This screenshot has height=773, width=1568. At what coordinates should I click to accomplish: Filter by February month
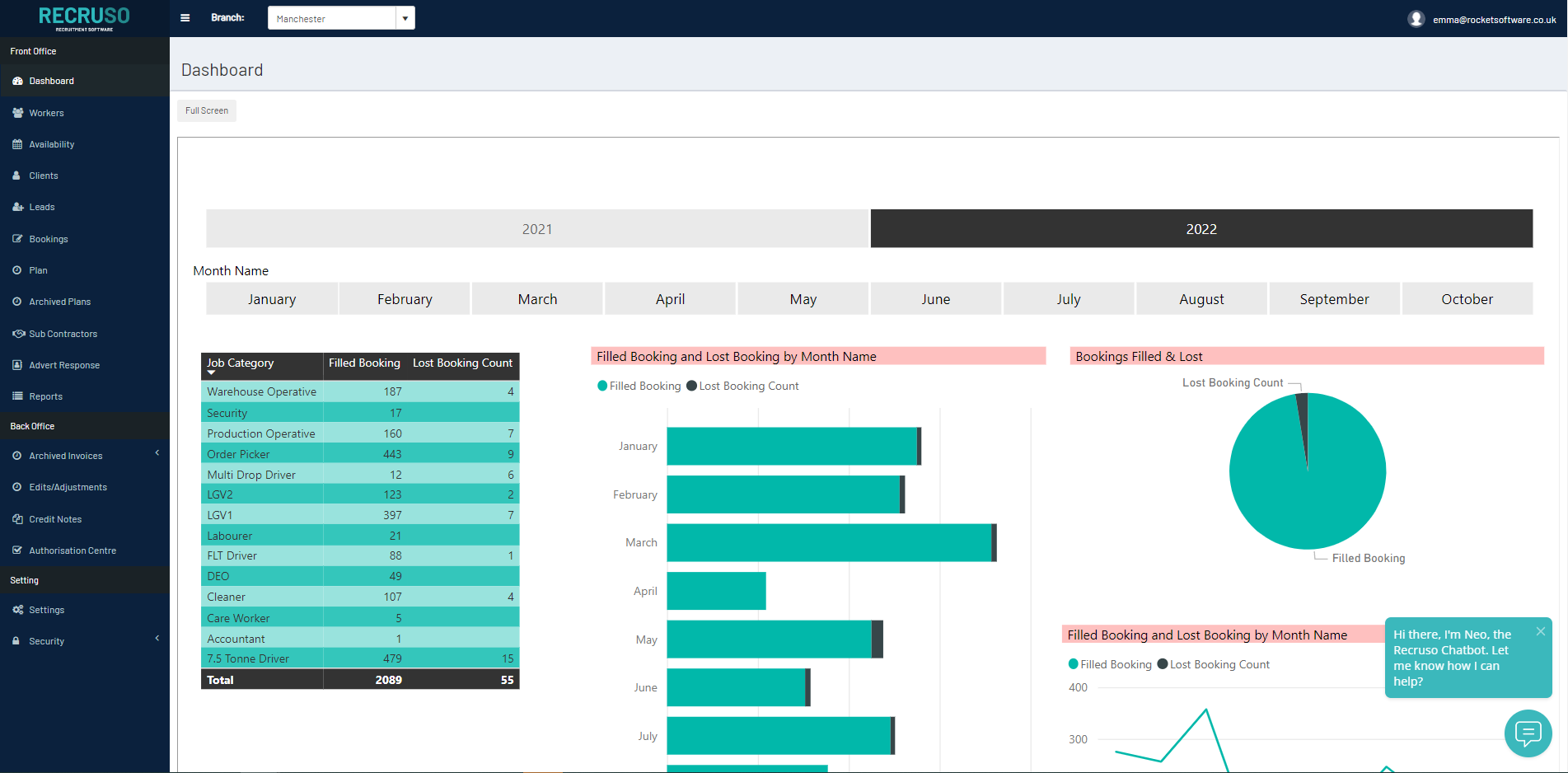[x=405, y=298]
